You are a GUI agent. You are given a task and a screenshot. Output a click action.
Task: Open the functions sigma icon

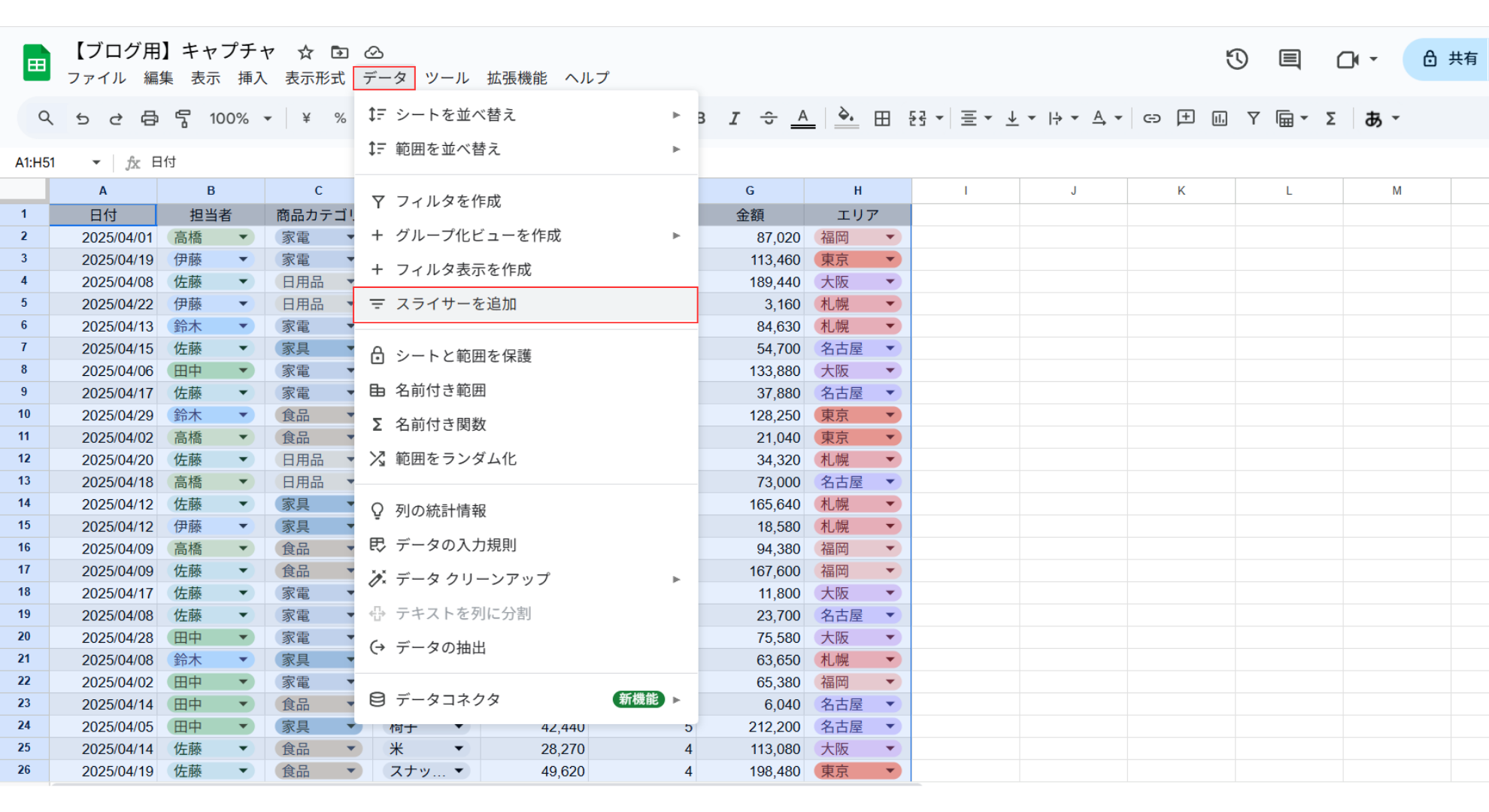pos(1331,118)
